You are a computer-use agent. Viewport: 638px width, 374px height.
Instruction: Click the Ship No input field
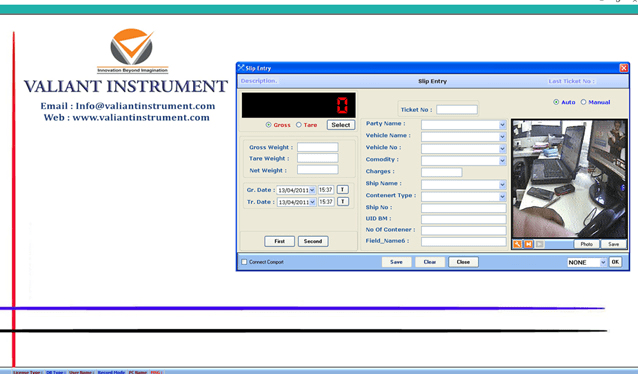[x=463, y=208]
